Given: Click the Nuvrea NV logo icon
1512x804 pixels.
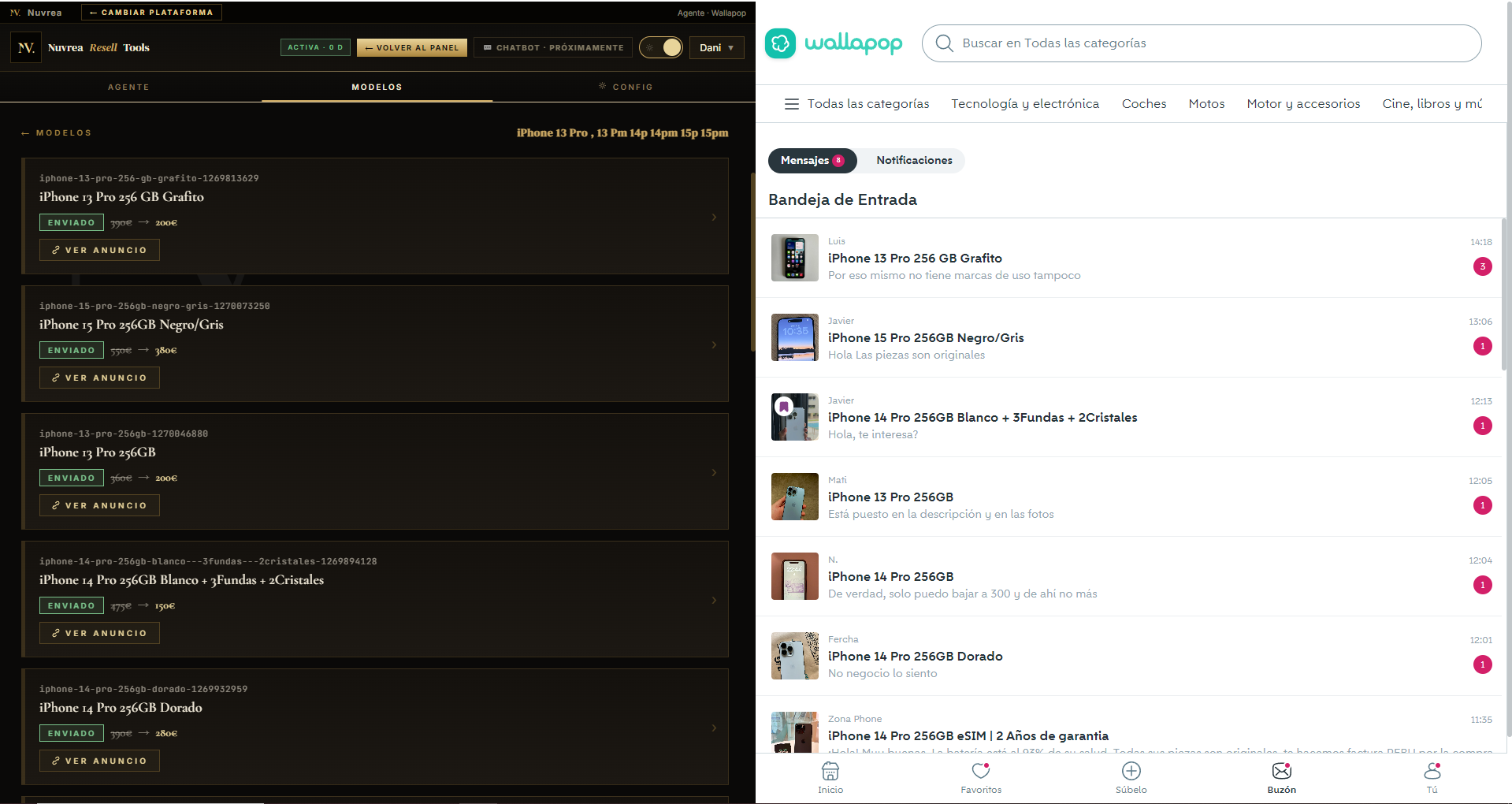Looking at the screenshot, I should coord(26,47).
